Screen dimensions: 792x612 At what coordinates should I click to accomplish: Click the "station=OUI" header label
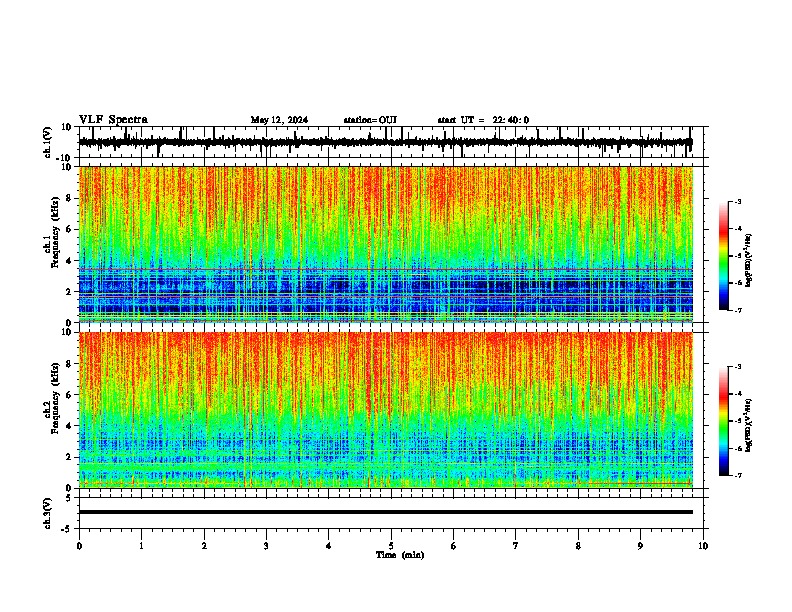pyautogui.click(x=370, y=120)
